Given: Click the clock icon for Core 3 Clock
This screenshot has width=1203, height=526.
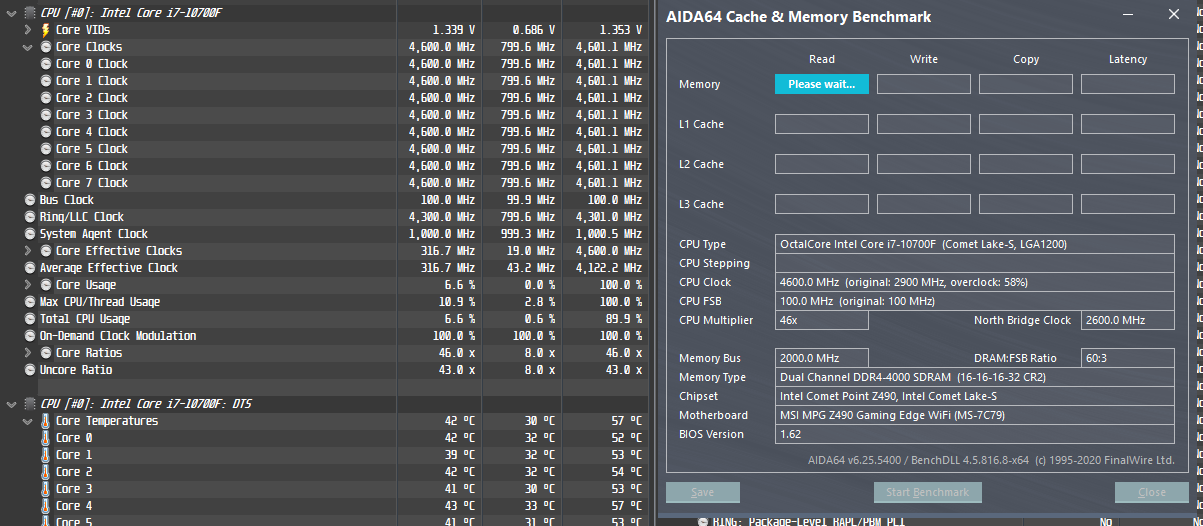Looking at the screenshot, I should 47,115.
